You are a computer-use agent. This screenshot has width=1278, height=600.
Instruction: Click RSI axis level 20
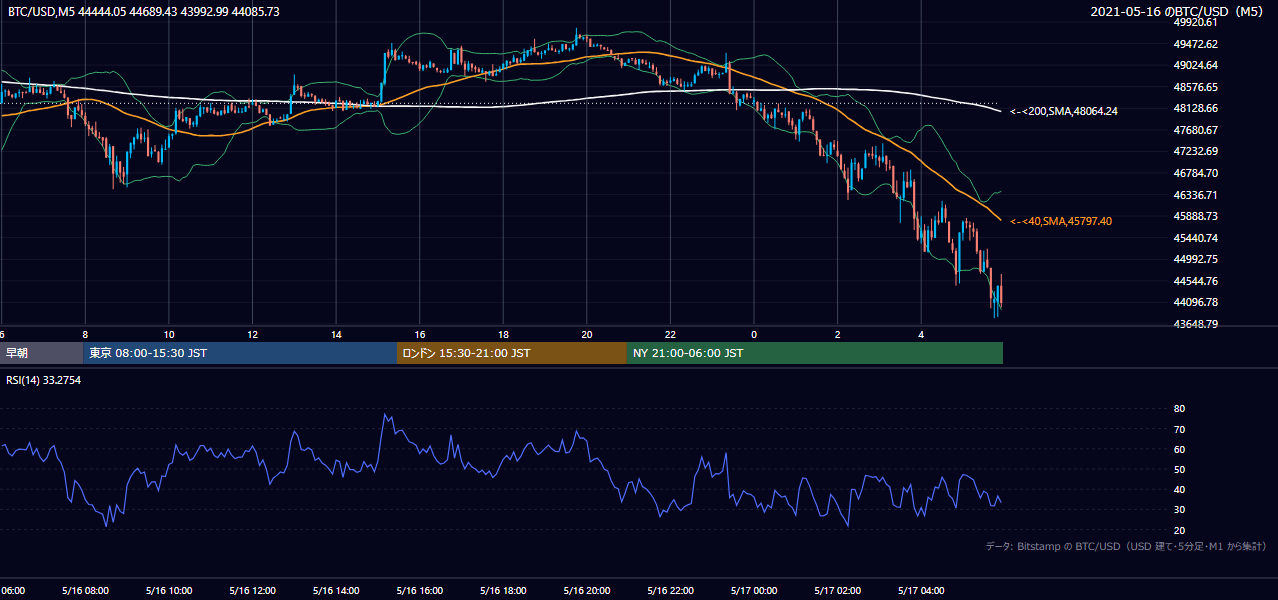pos(1179,530)
